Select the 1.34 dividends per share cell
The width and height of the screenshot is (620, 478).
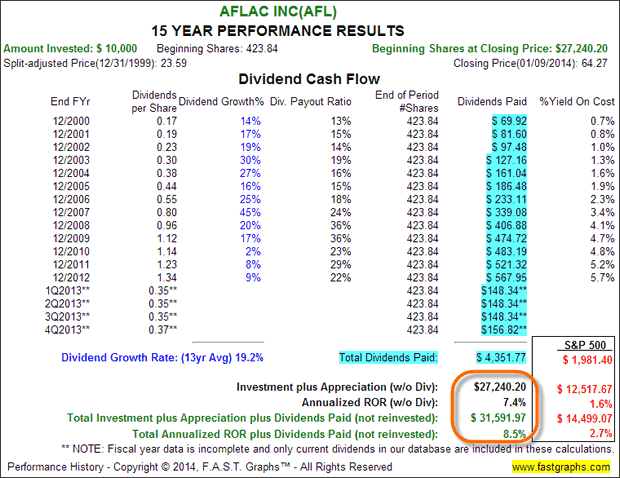coord(166,278)
